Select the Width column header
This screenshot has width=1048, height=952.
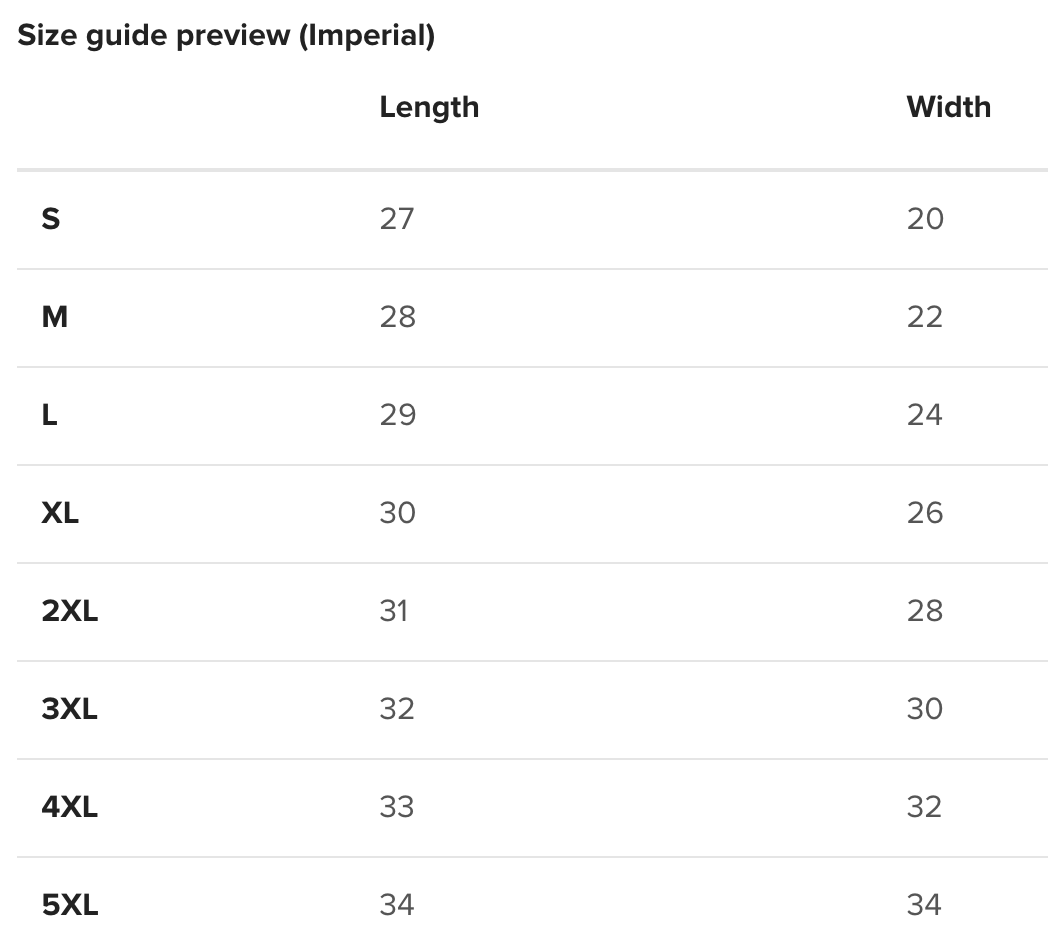coord(948,107)
